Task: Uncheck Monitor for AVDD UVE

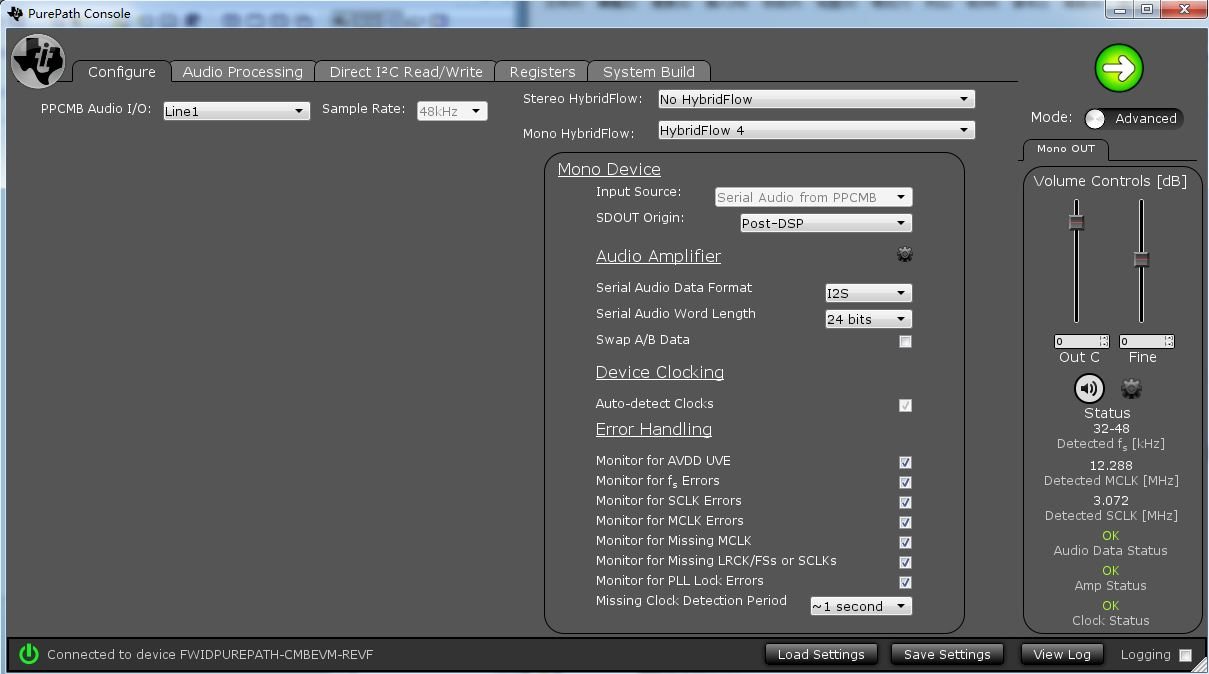Action: coord(905,462)
